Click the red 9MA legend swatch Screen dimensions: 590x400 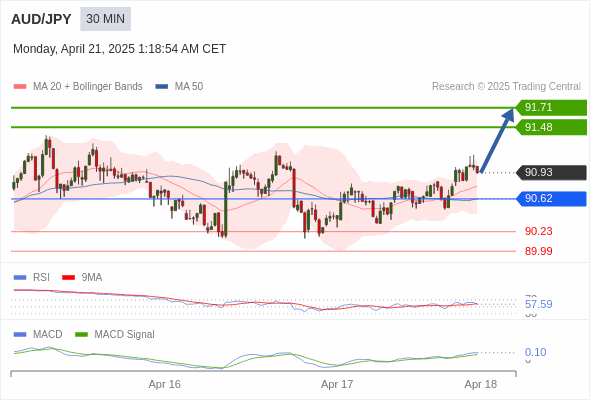(x=68, y=278)
